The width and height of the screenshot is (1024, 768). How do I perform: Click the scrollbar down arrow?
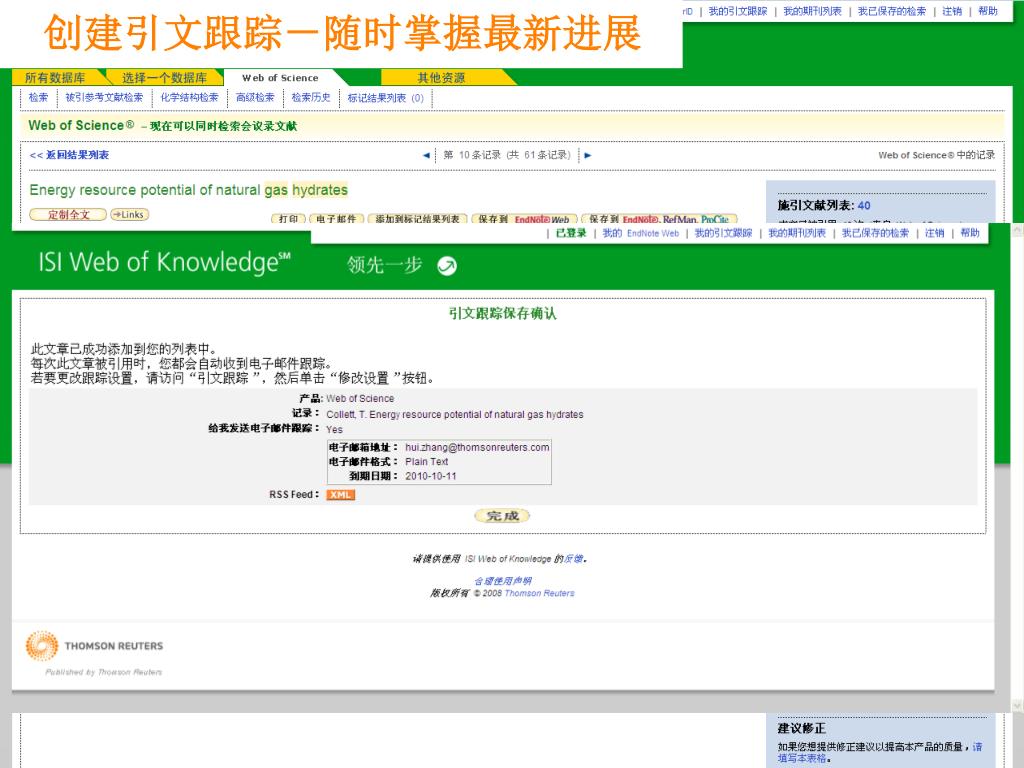[x=1017, y=705]
